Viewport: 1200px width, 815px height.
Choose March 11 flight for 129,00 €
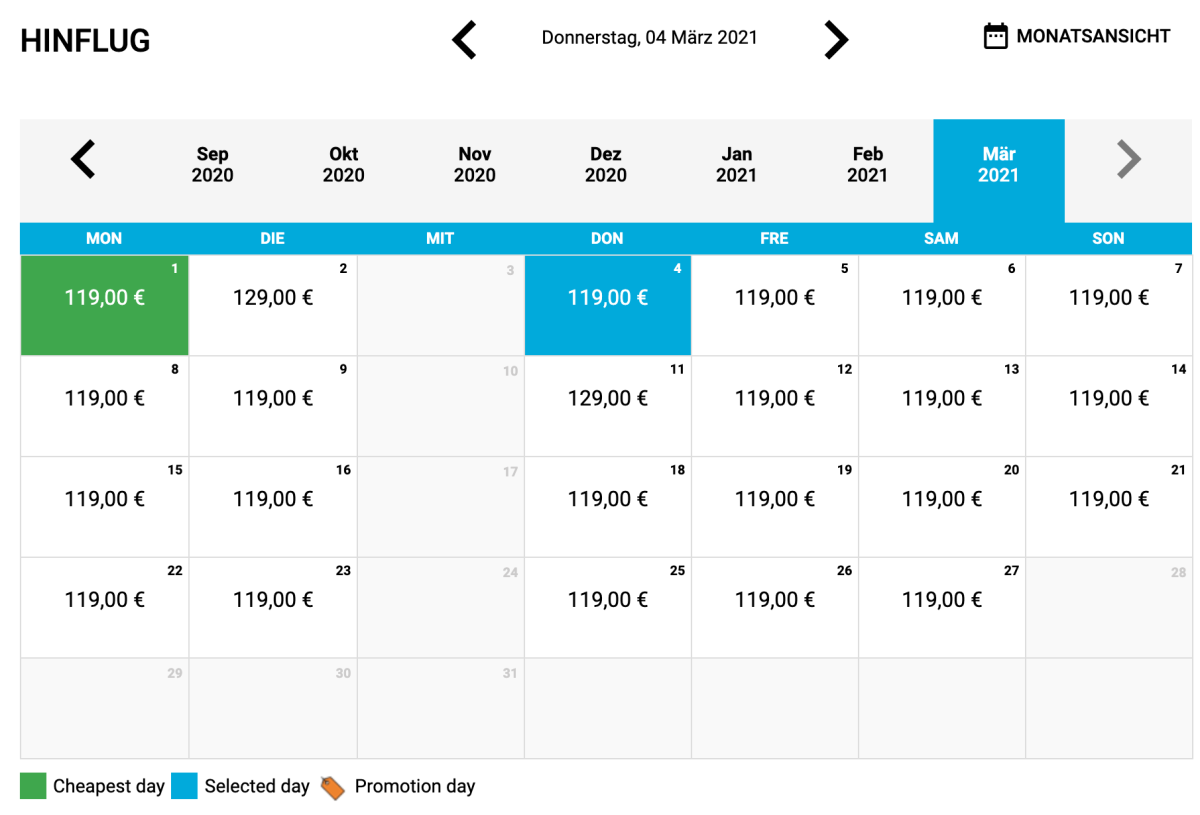(607, 406)
